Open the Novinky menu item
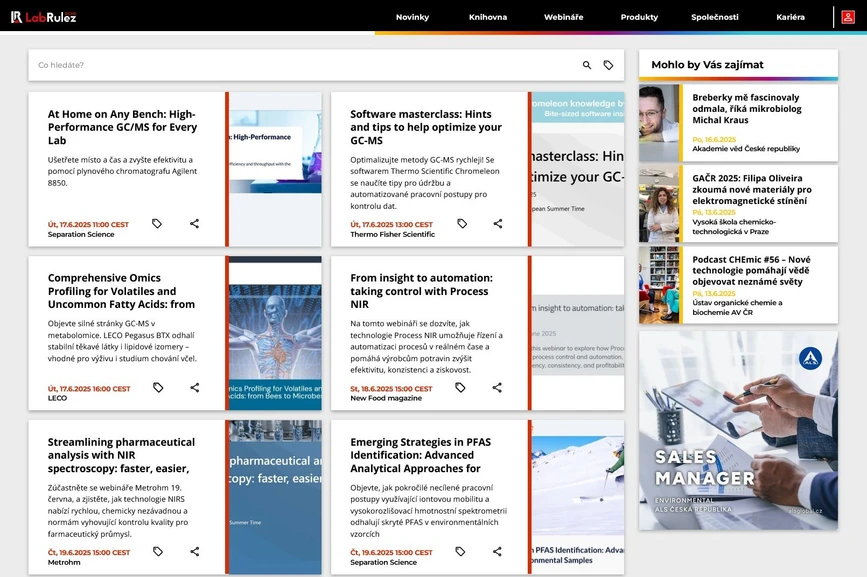 pos(412,17)
